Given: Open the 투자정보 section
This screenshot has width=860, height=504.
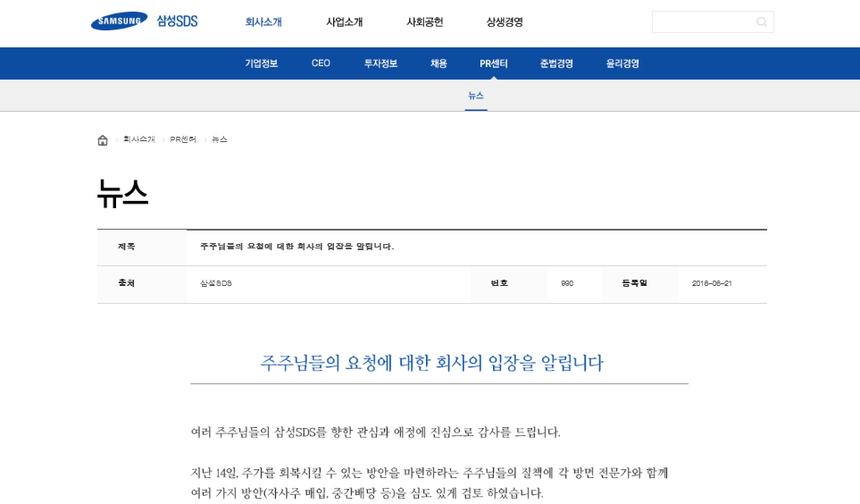Looking at the screenshot, I should 380,64.
